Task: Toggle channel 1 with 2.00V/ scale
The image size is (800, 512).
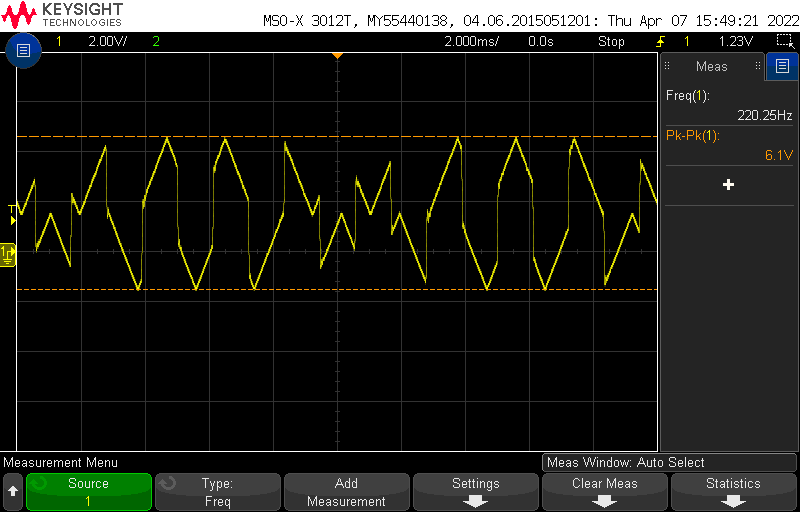Action: coord(90,42)
